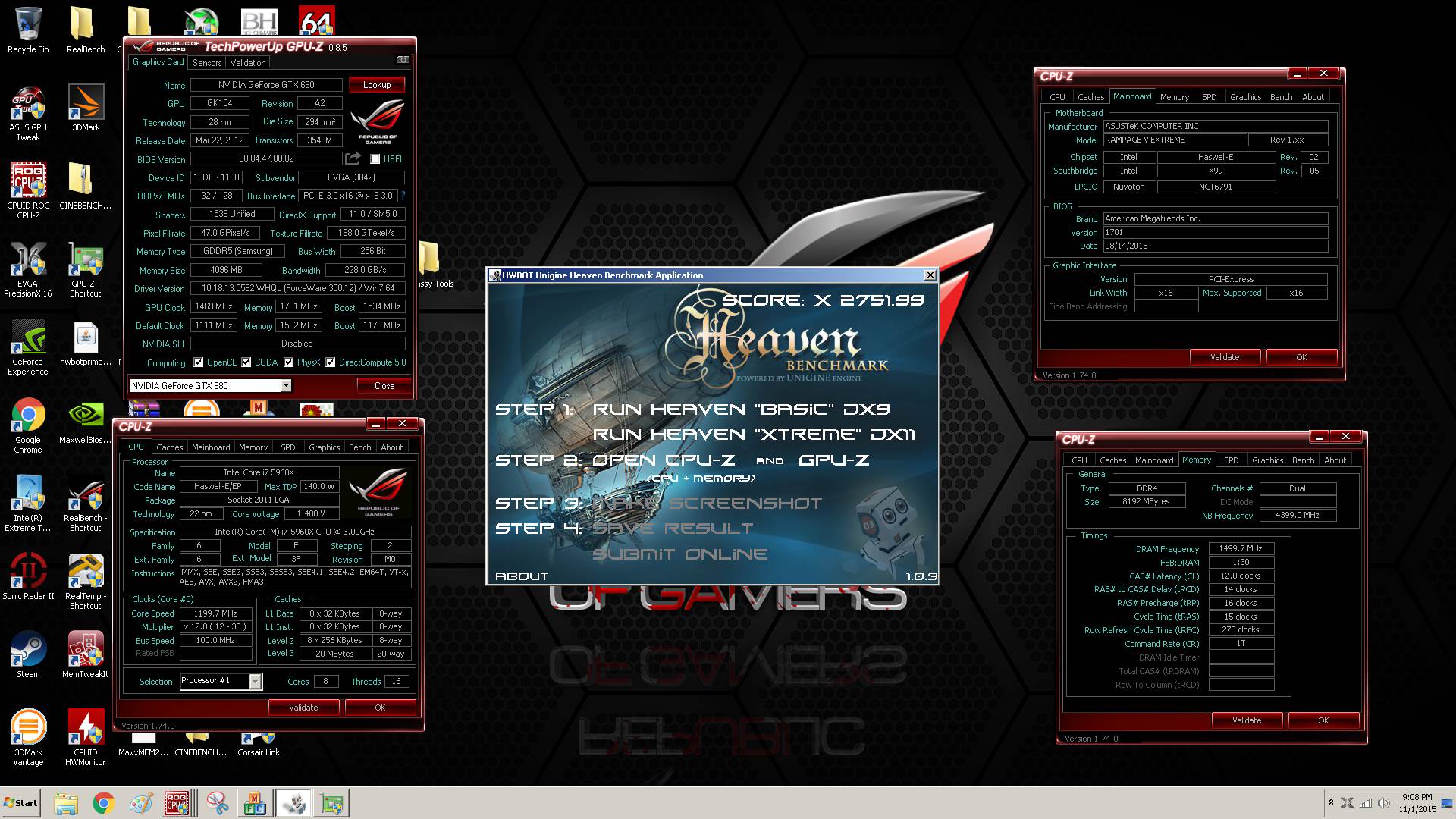Viewport: 1456px width, 819px height.
Task: Click the GPU Name field in GPU-Z
Action: point(267,85)
